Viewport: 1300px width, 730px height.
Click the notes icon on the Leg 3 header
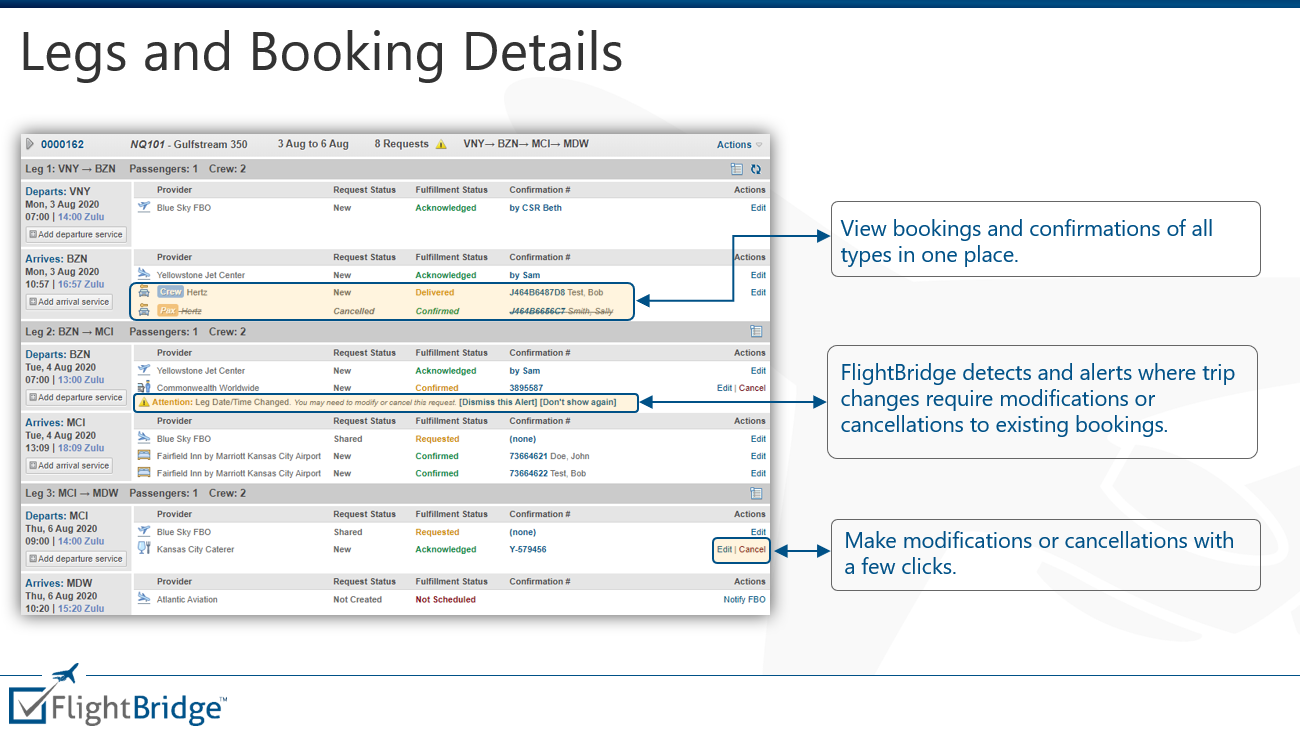(757, 493)
